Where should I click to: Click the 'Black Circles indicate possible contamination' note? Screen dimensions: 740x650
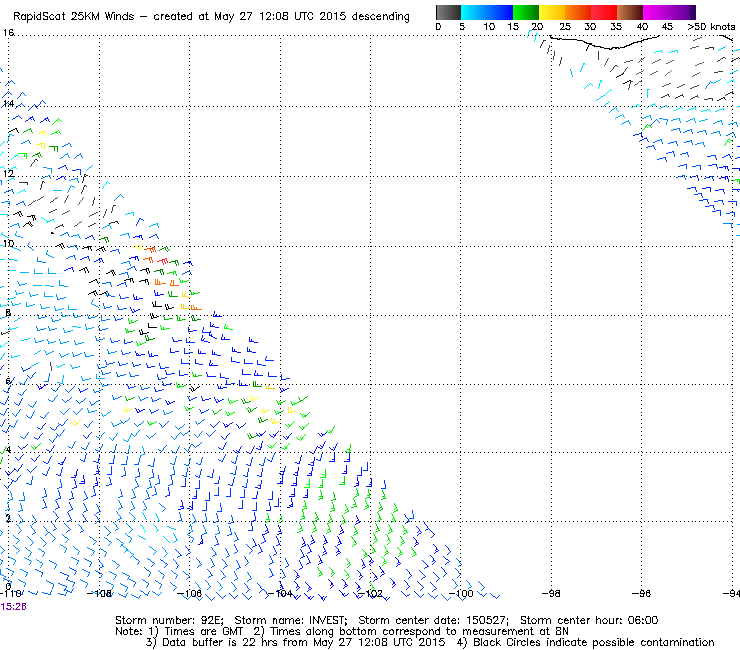click(594, 642)
